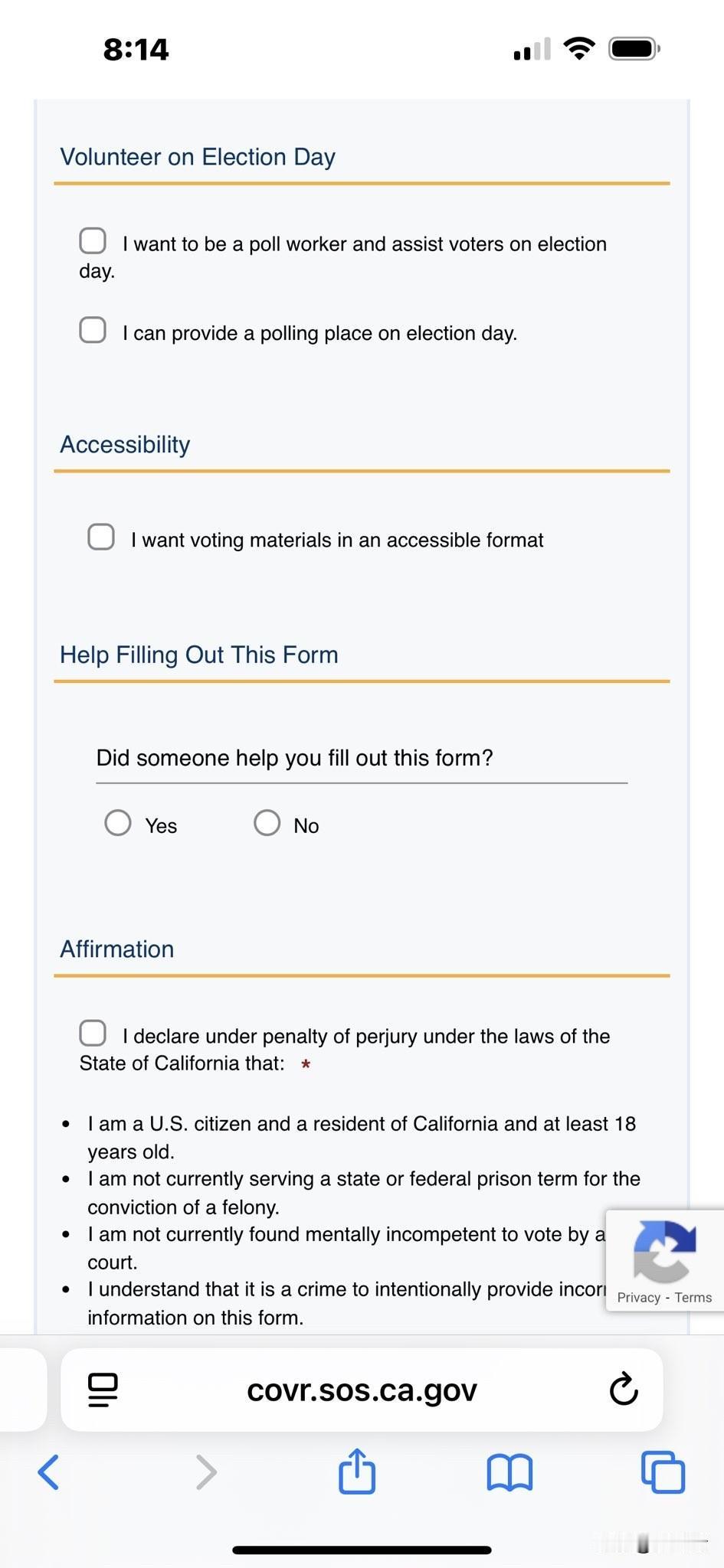
Task: Open the Safari share sheet
Action: coord(357,1471)
